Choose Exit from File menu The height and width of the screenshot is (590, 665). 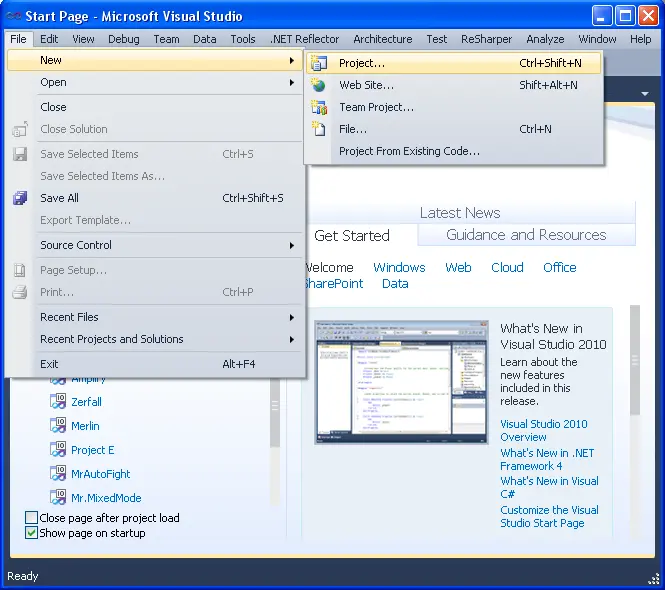coord(156,364)
